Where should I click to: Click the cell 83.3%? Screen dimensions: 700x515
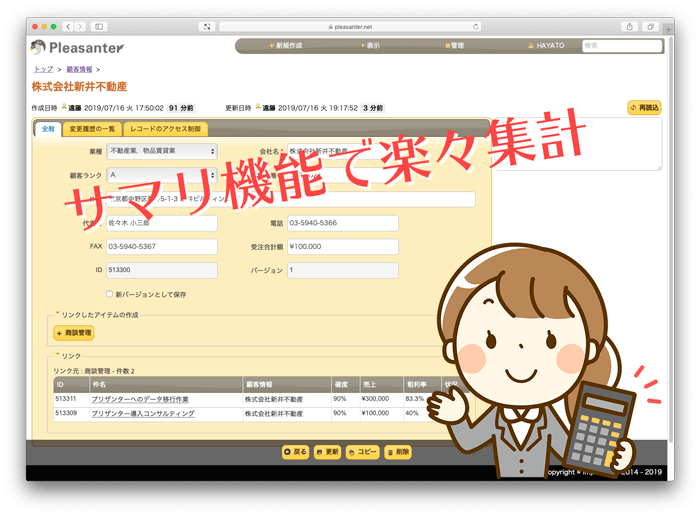tap(414, 399)
